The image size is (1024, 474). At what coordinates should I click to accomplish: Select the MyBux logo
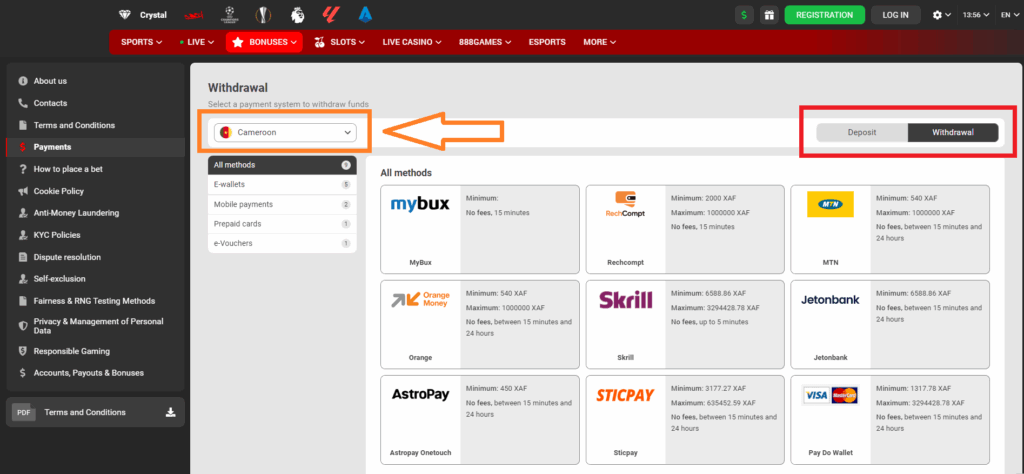pos(420,204)
